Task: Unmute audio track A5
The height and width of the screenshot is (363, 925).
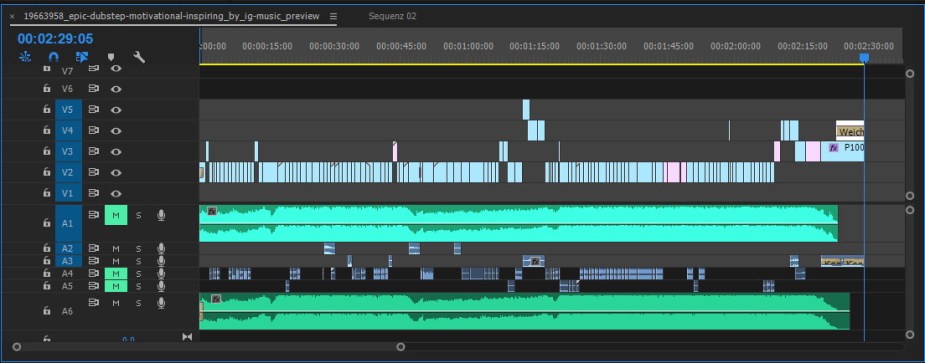Action: 116,286
